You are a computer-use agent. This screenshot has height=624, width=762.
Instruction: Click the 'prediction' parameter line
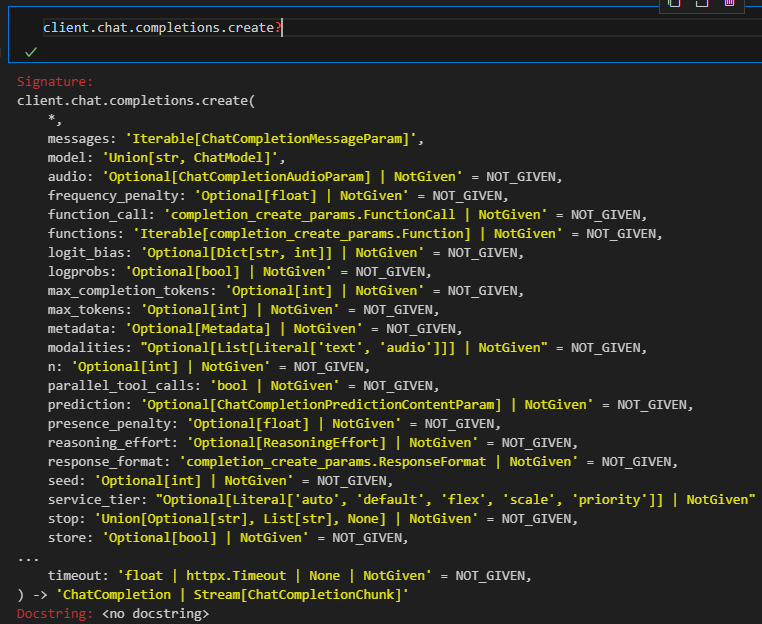click(x=370, y=405)
